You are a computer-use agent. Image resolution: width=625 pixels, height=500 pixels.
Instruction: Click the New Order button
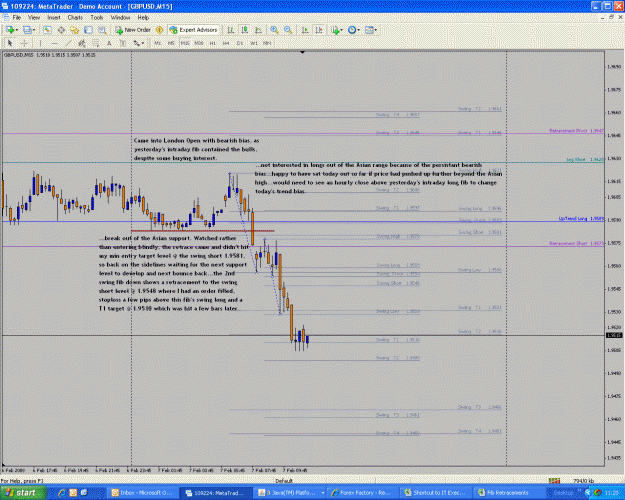[x=133, y=30]
